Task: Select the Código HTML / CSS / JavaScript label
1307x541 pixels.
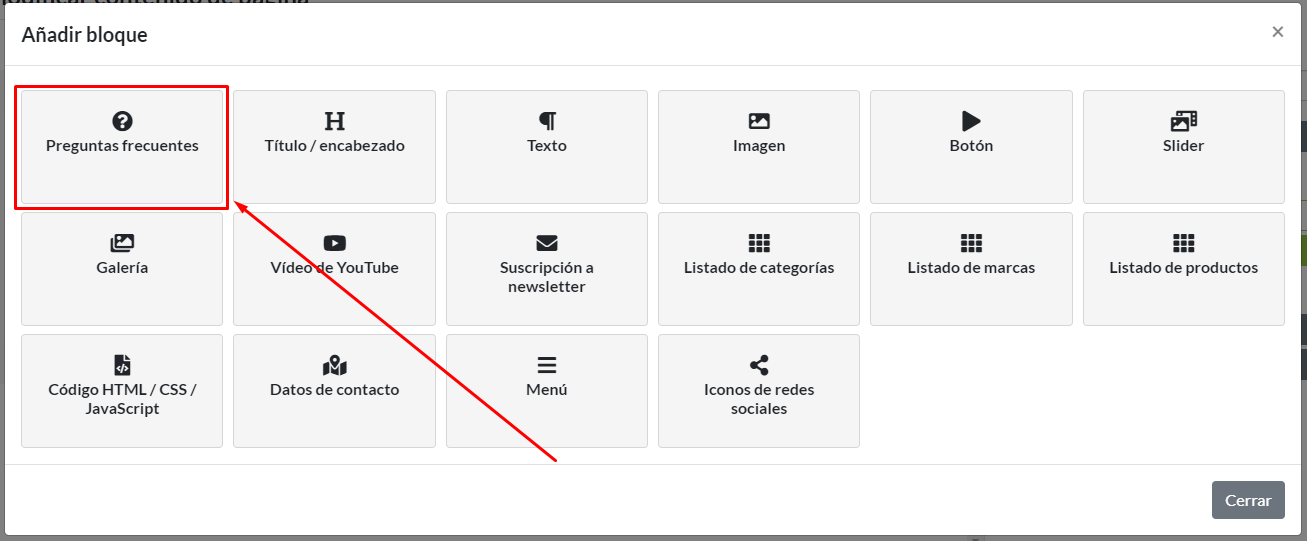Action: pyautogui.click(x=122, y=399)
